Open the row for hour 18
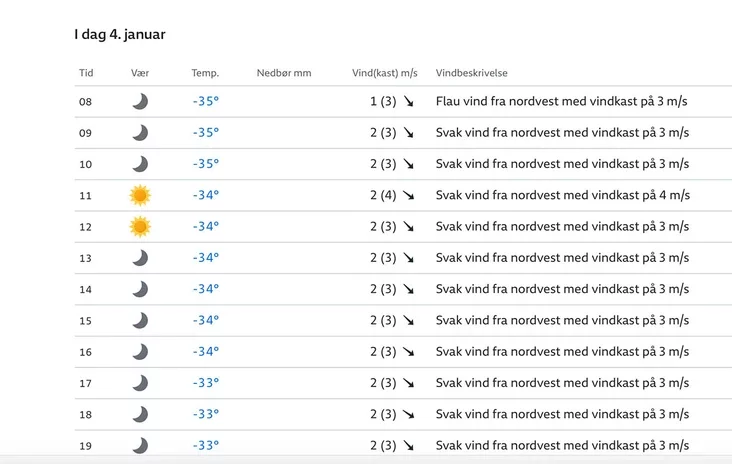 403,414
